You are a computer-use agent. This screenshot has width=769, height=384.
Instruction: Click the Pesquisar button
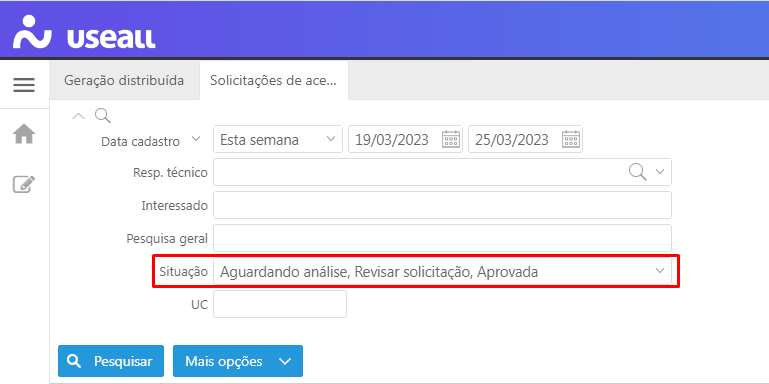pyautogui.click(x=111, y=361)
